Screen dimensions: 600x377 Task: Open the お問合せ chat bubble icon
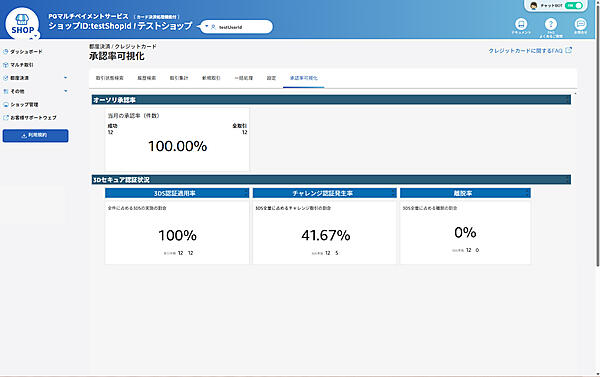[x=580, y=24]
